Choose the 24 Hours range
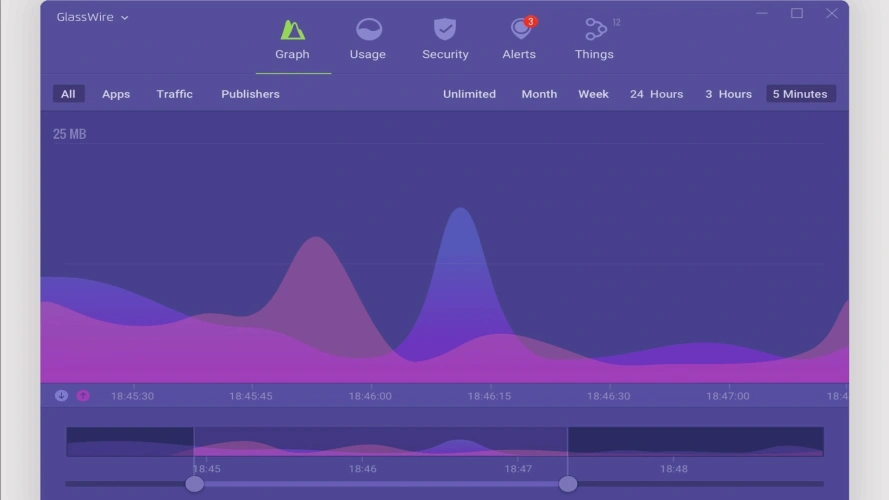The height and width of the screenshot is (500, 889). point(656,94)
